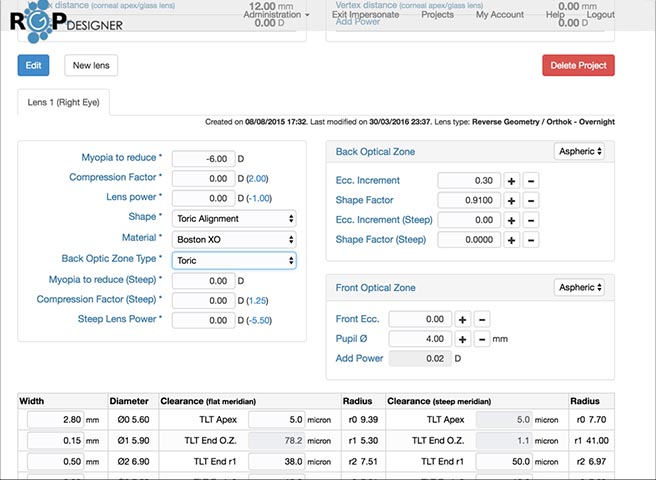Click the New lens button
Viewport: 656px width, 480px height.
[92, 66]
